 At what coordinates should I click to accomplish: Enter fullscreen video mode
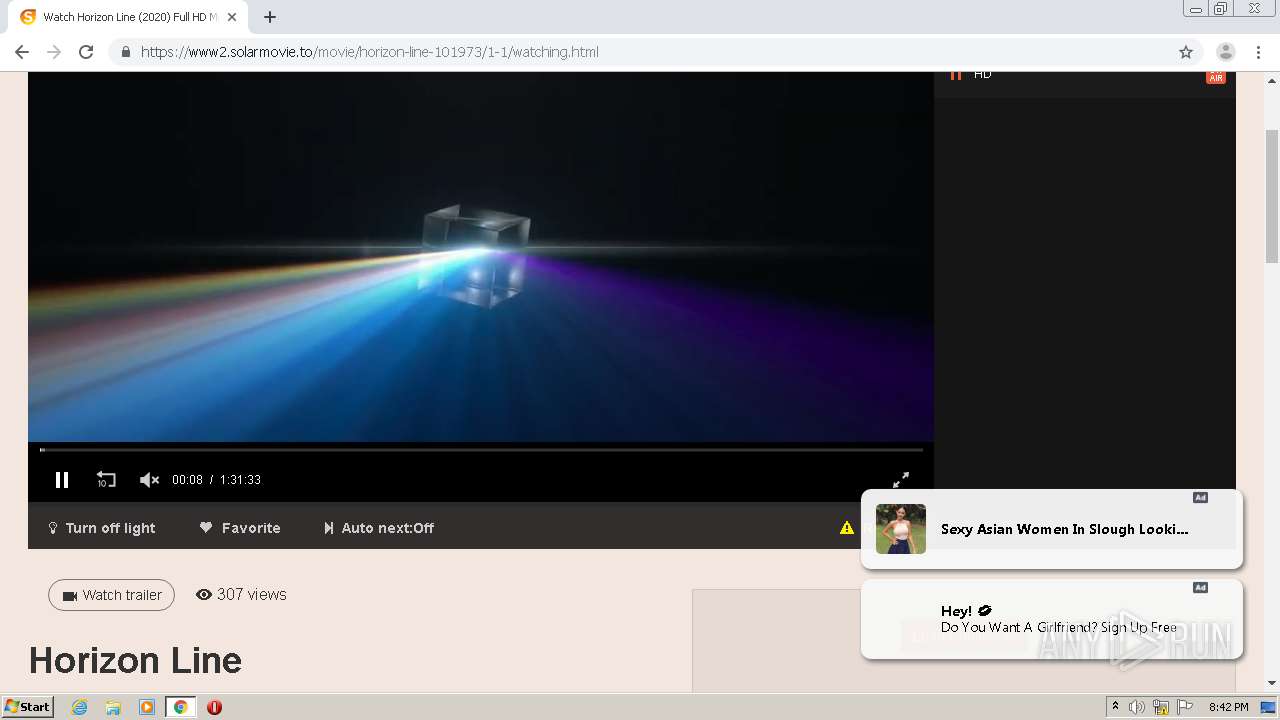click(x=901, y=480)
